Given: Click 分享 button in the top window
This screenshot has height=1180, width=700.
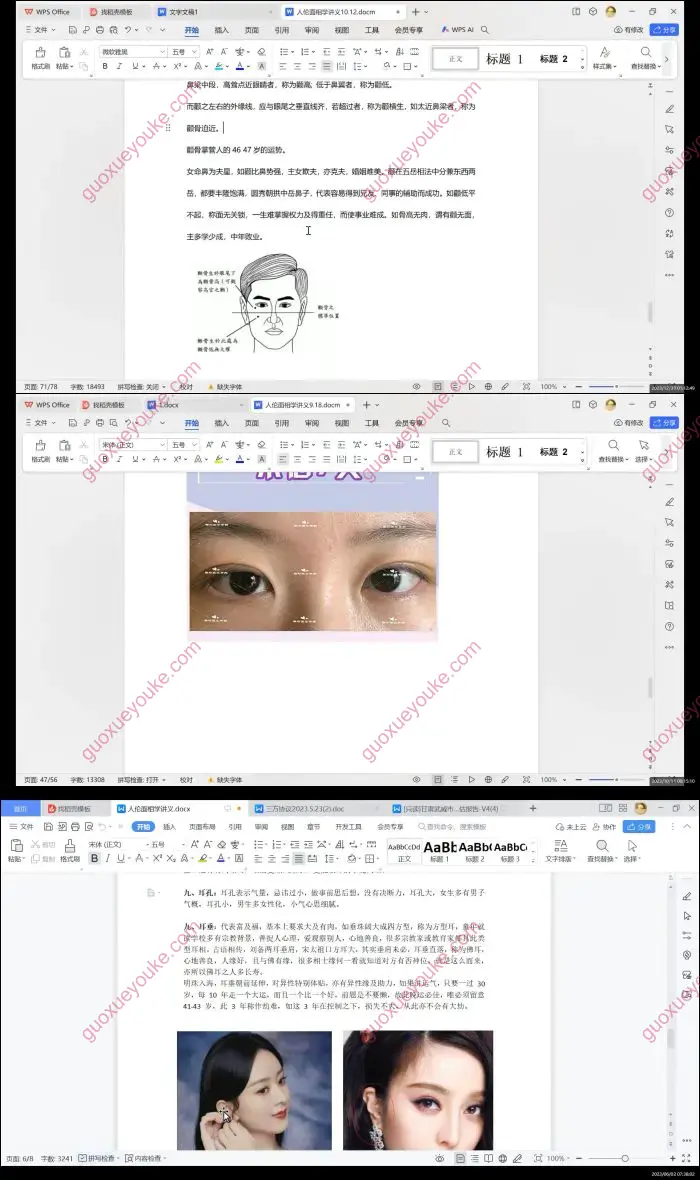Looking at the screenshot, I should point(663,30).
